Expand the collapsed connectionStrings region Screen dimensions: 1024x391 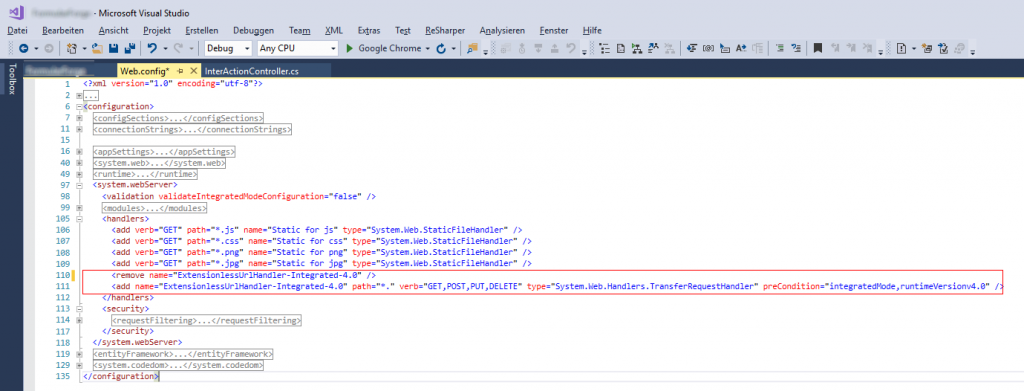coord(80,129)
